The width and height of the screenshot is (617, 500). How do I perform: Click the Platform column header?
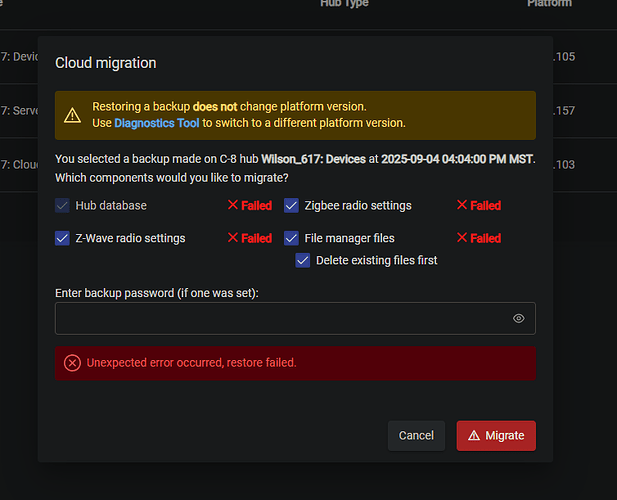coord(549,4)
